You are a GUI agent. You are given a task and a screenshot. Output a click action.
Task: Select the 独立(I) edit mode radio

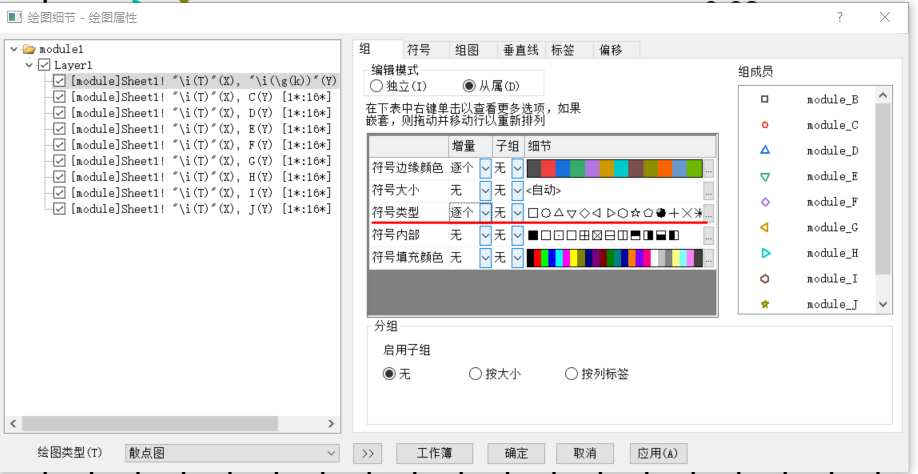(375, 87)
